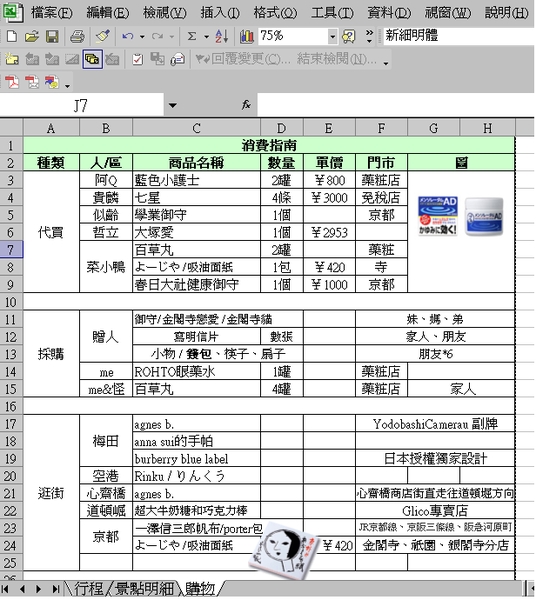Select the Yojiya face picture near row 24
This screenshot has height=600, width=536.
pyautogui.click(x=283, y=549)
